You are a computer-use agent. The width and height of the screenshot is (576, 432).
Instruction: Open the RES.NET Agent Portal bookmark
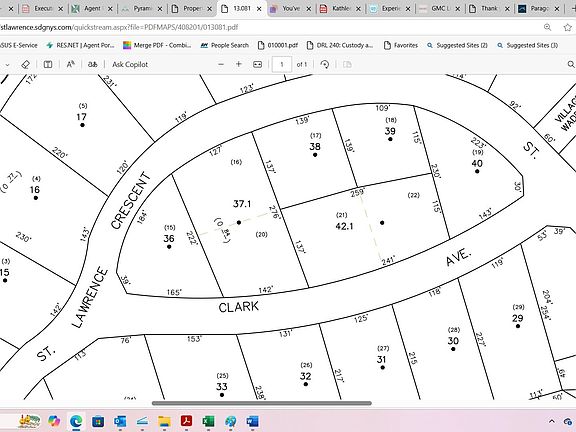coord(80,45)
